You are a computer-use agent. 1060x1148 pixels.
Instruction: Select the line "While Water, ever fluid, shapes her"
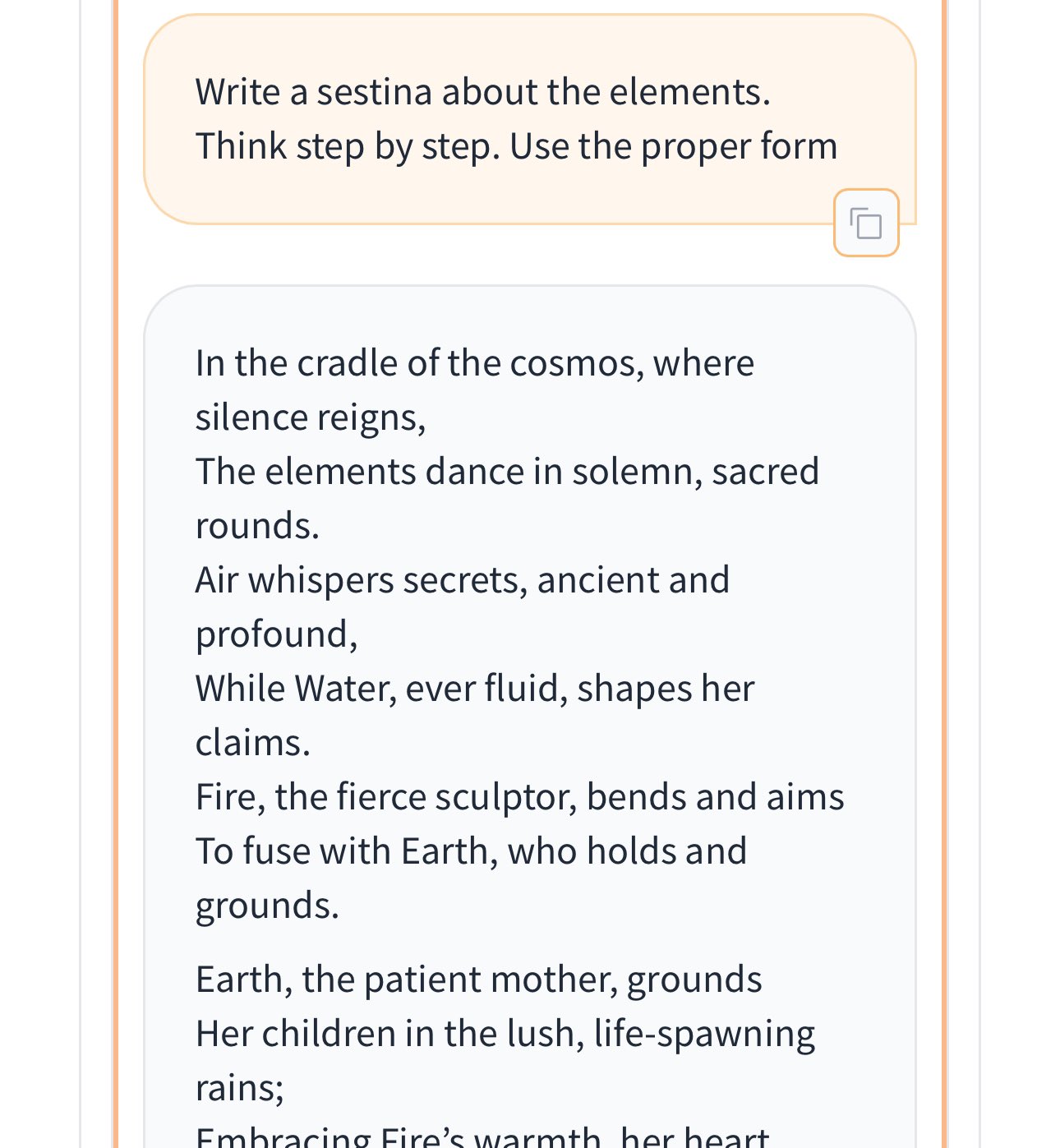(474, 688)
